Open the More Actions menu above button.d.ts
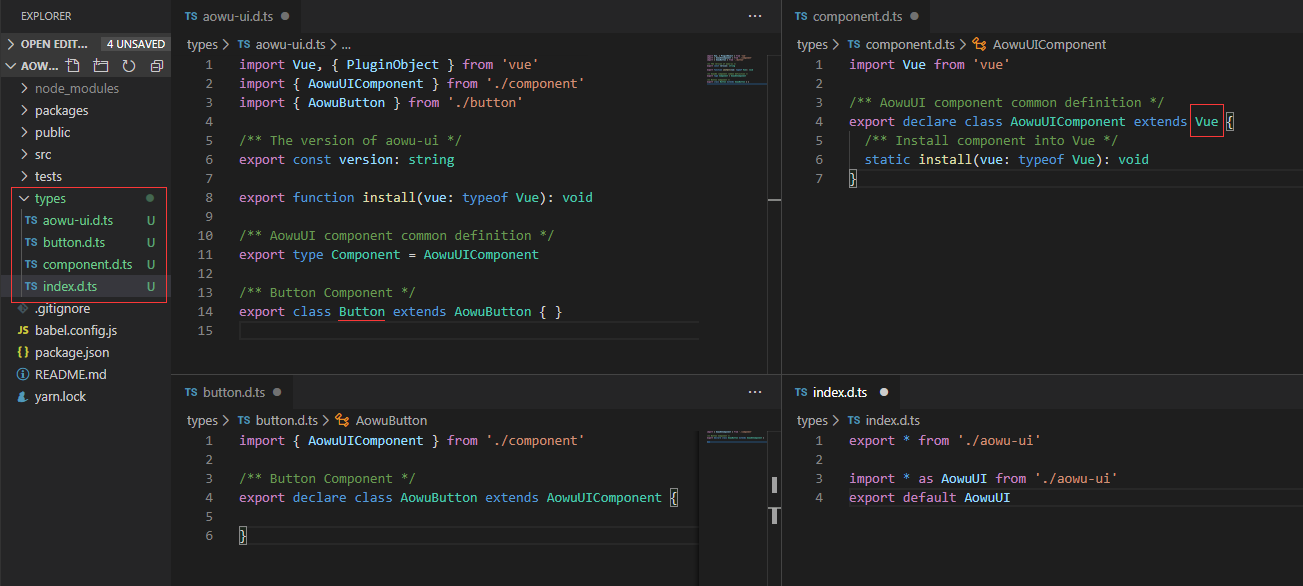Image resolution: width=1303 pixels, height=586 pixels. [x=755, y=392]
